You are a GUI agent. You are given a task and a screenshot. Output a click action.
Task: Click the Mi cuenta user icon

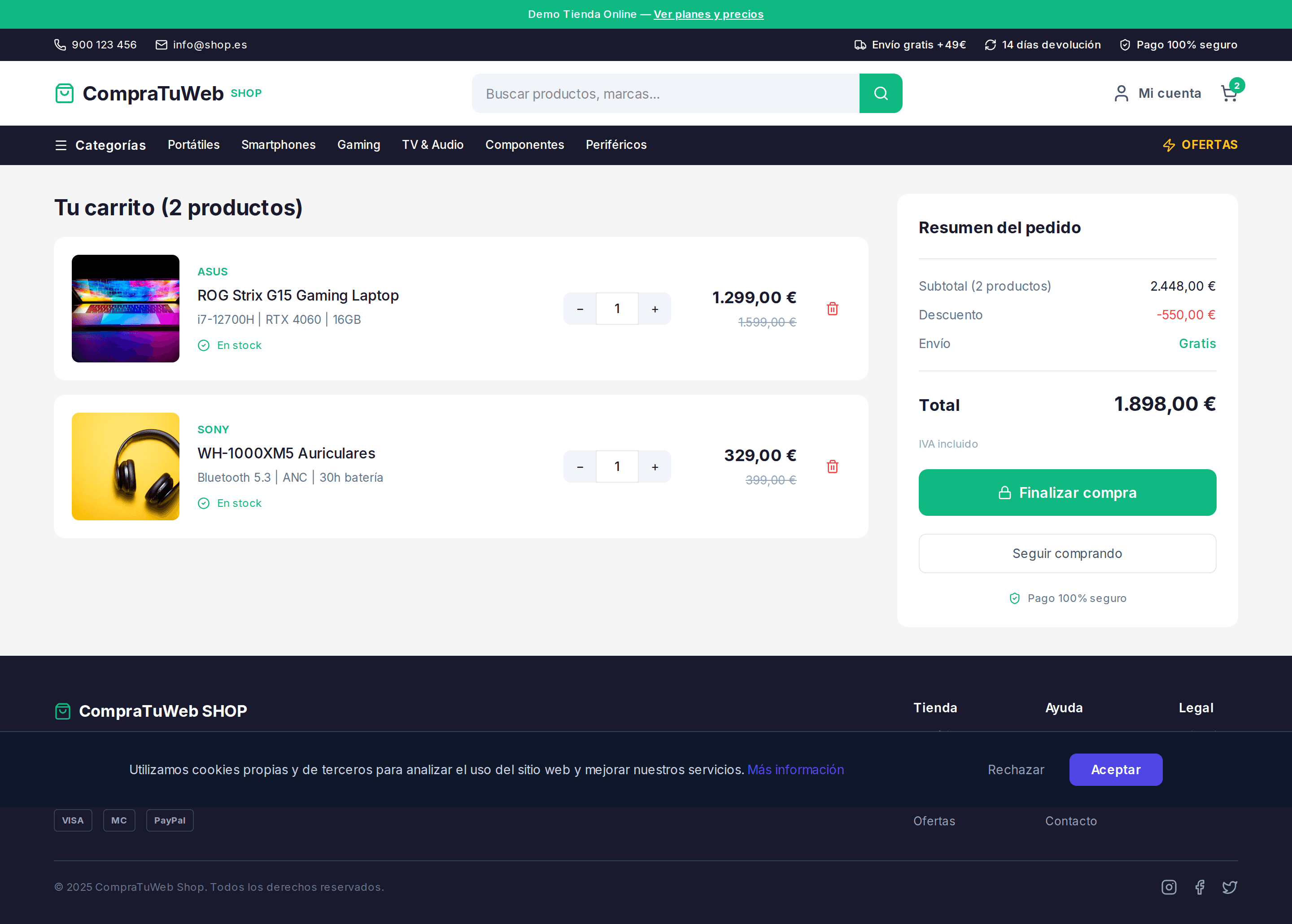point(1121,93)
